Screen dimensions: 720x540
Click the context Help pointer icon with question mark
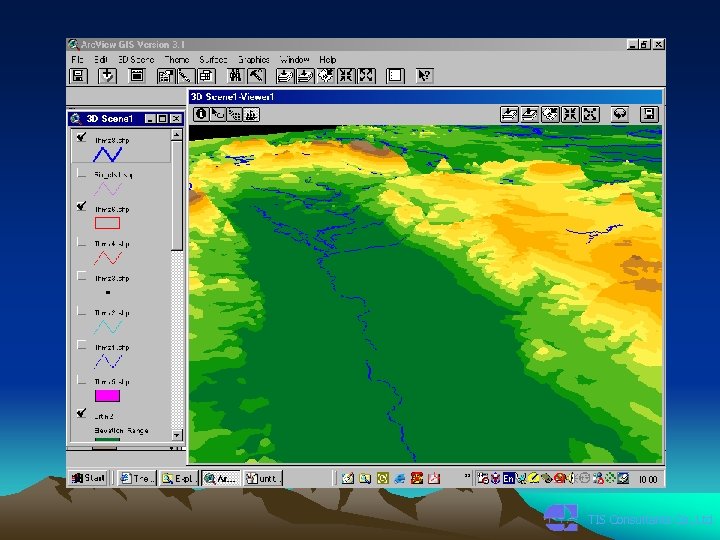coord(424,76)
